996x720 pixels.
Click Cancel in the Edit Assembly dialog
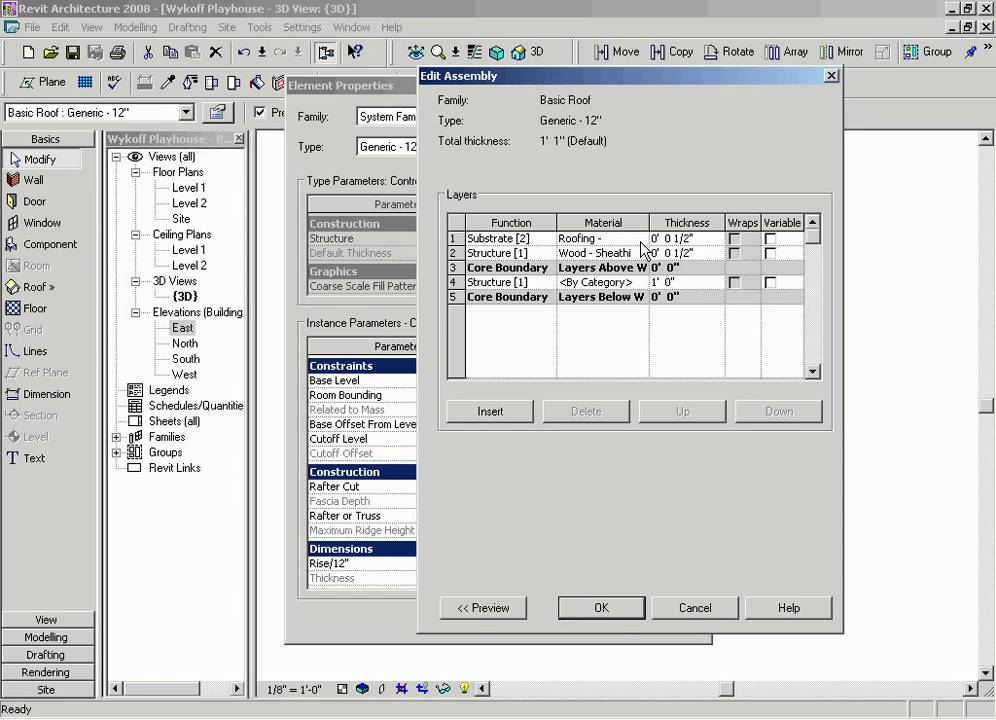coord(695,608)
